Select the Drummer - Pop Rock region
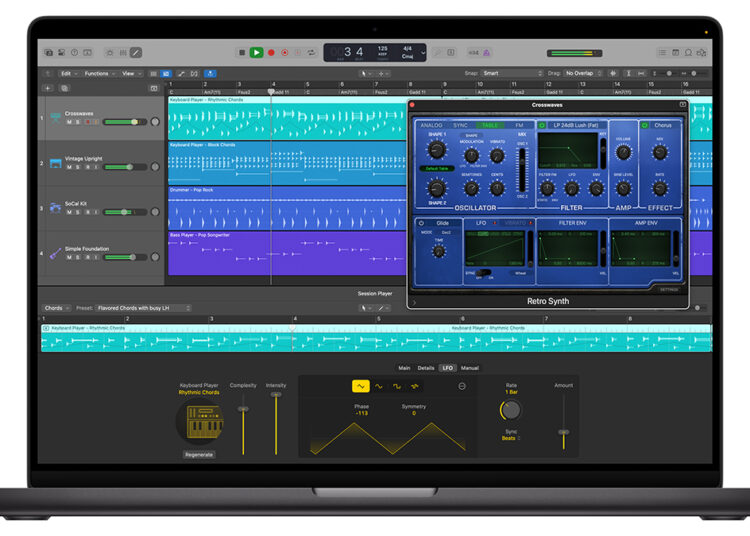The image size is (750, 536). click(x=287, y=208)
